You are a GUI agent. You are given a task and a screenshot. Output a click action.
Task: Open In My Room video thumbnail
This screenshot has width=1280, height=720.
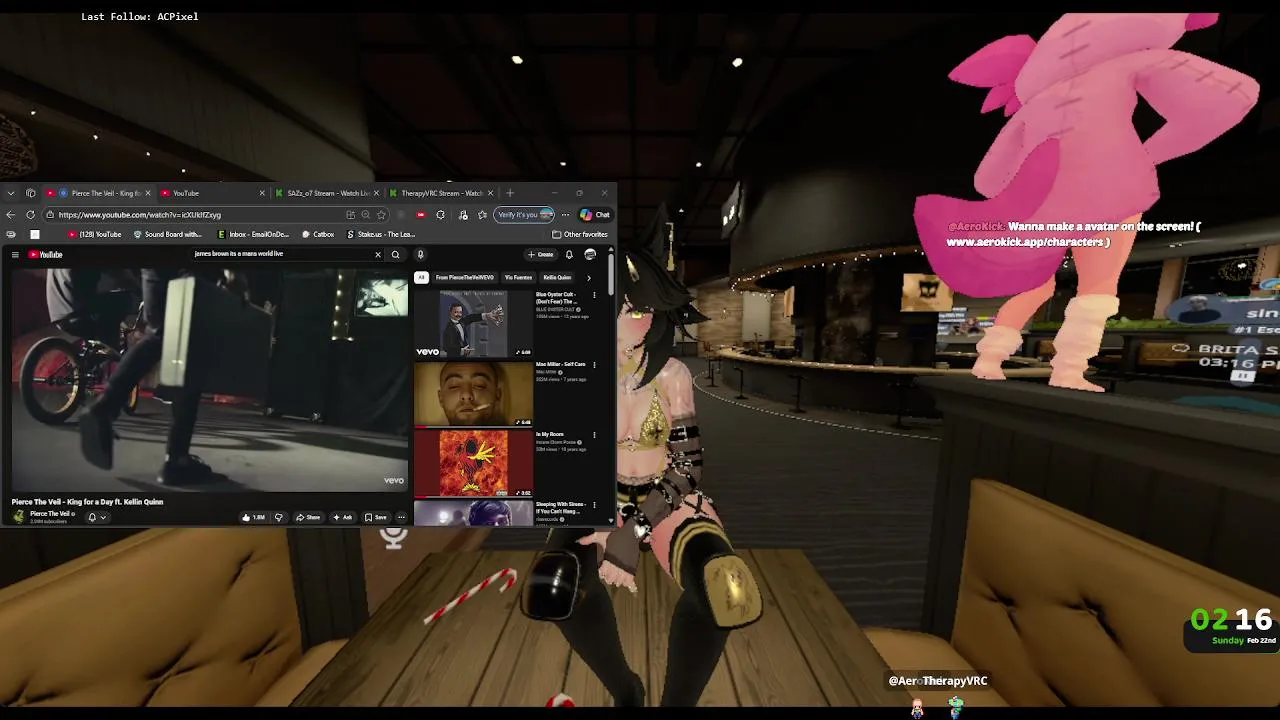(x=474, y=463)
